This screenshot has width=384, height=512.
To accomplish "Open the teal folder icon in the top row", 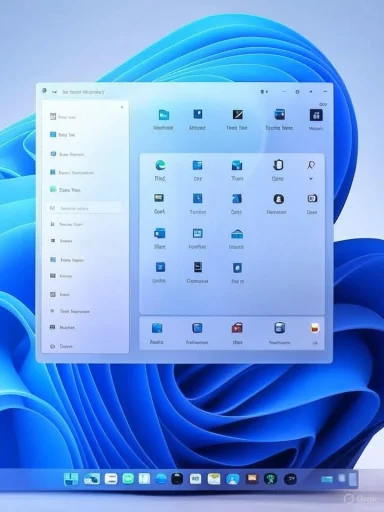I will [164, 115].
